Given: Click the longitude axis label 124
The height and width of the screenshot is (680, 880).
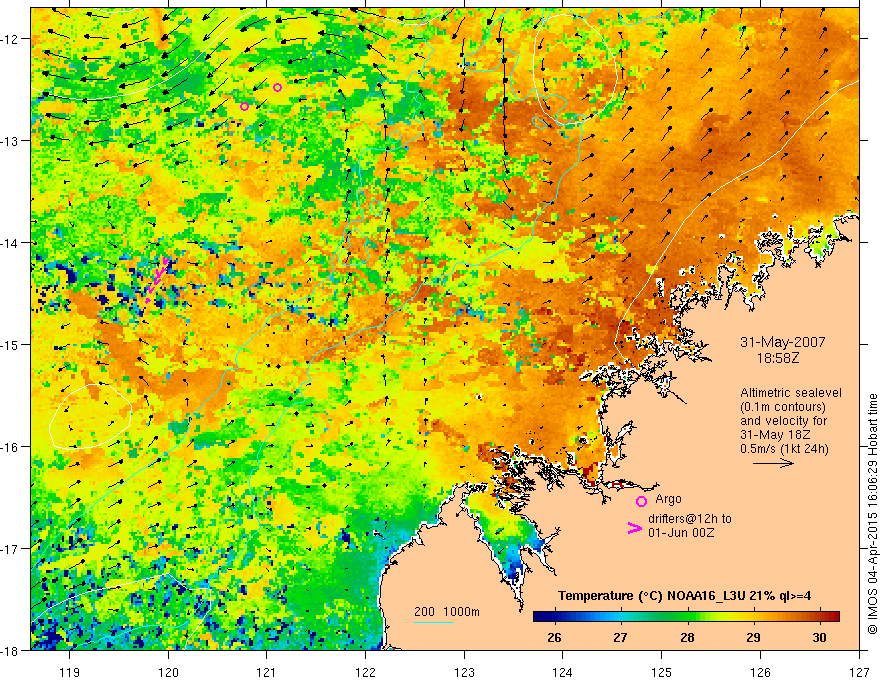Looking at the screenshot, I should point(563,673).
